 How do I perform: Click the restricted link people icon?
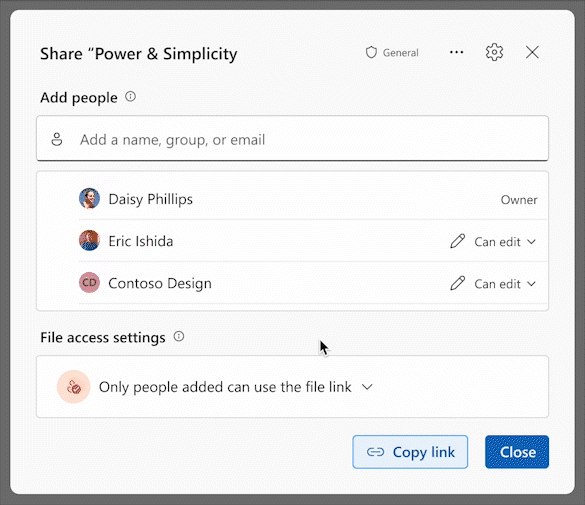click(x=73, y=387)
